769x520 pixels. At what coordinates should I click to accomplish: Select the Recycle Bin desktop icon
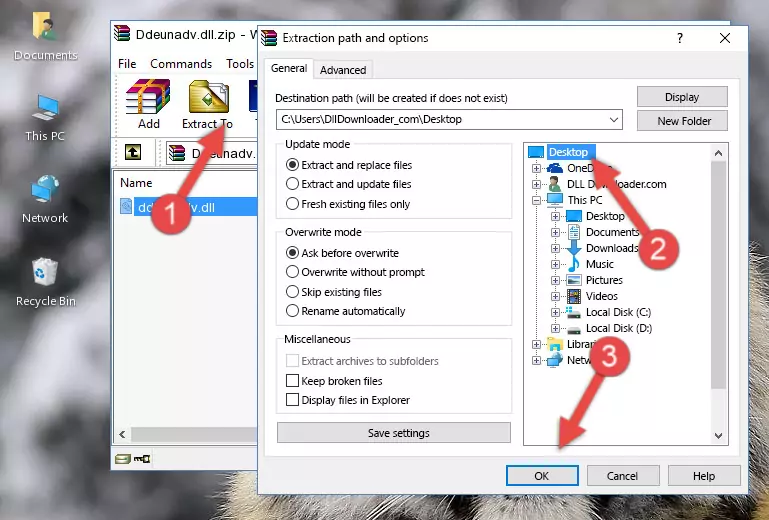coord(46,282)
